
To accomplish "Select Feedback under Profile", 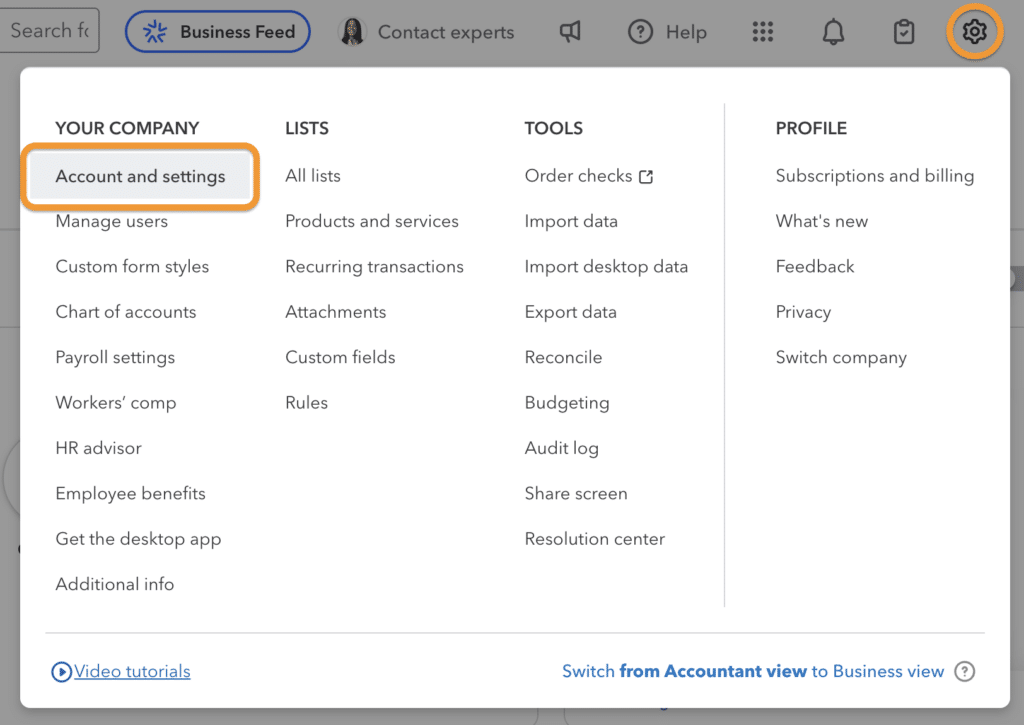I will tap(815, 266).
